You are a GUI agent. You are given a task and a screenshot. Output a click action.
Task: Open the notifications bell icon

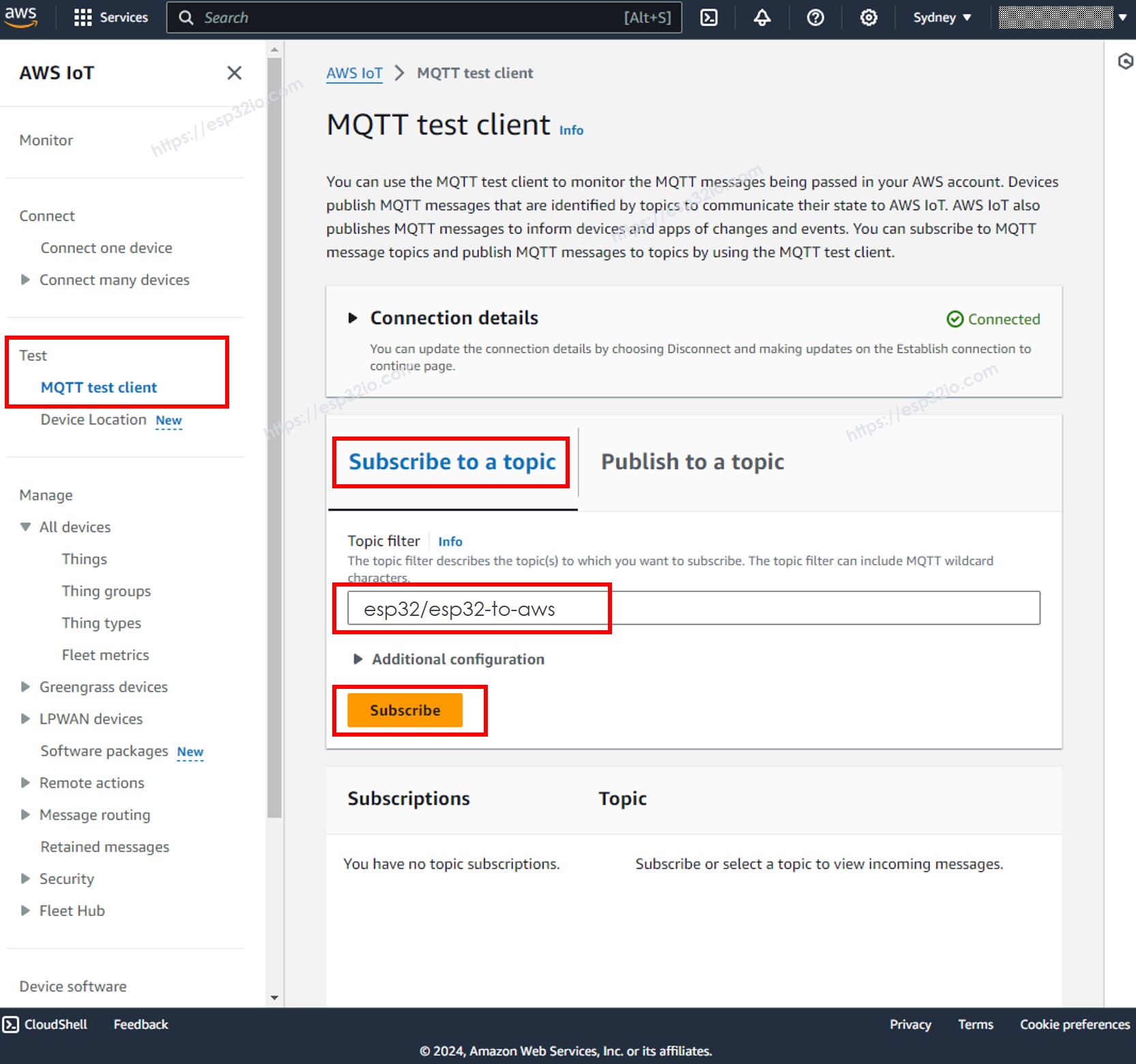point(761,17)
